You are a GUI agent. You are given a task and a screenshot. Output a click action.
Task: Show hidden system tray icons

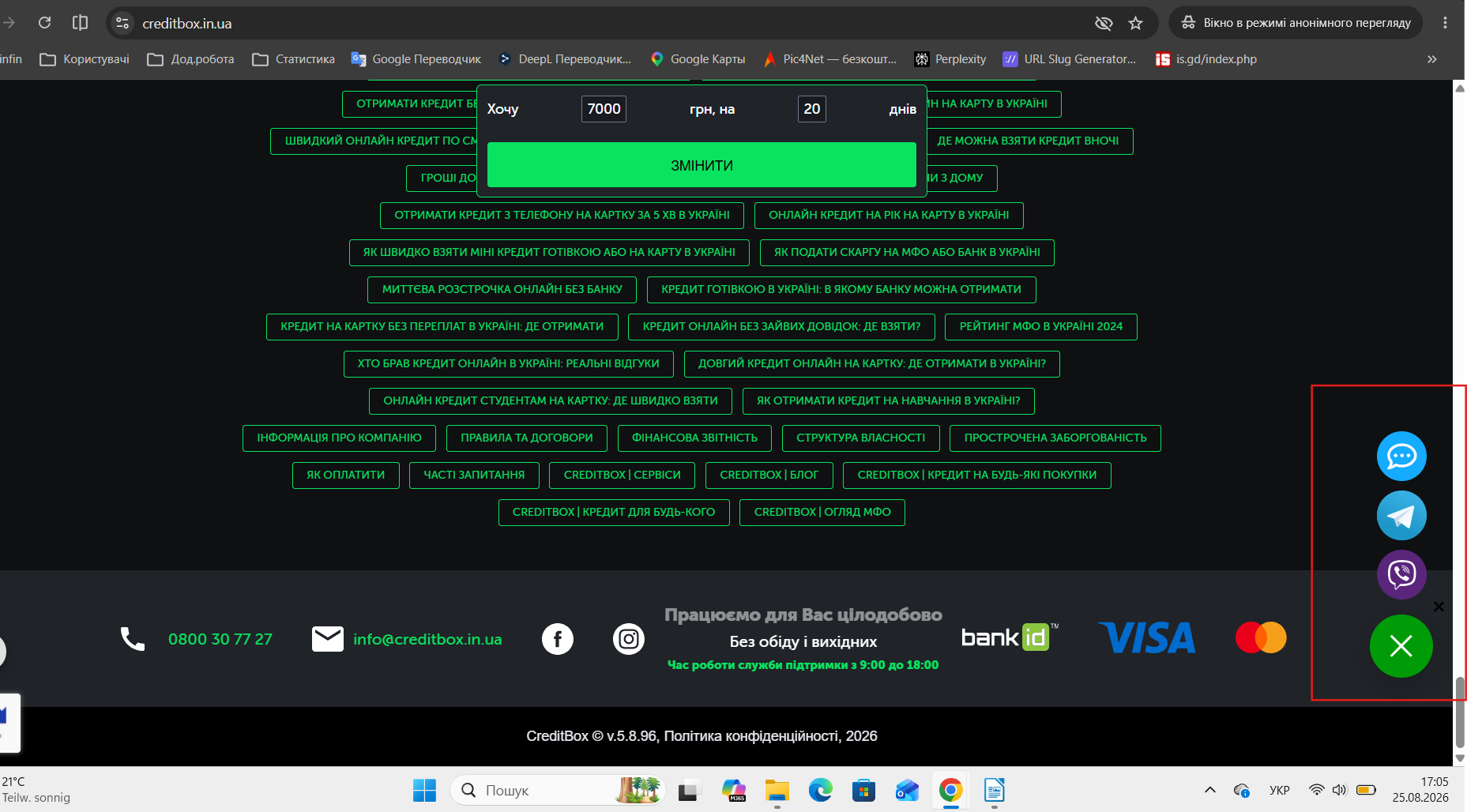(1210, 790)
